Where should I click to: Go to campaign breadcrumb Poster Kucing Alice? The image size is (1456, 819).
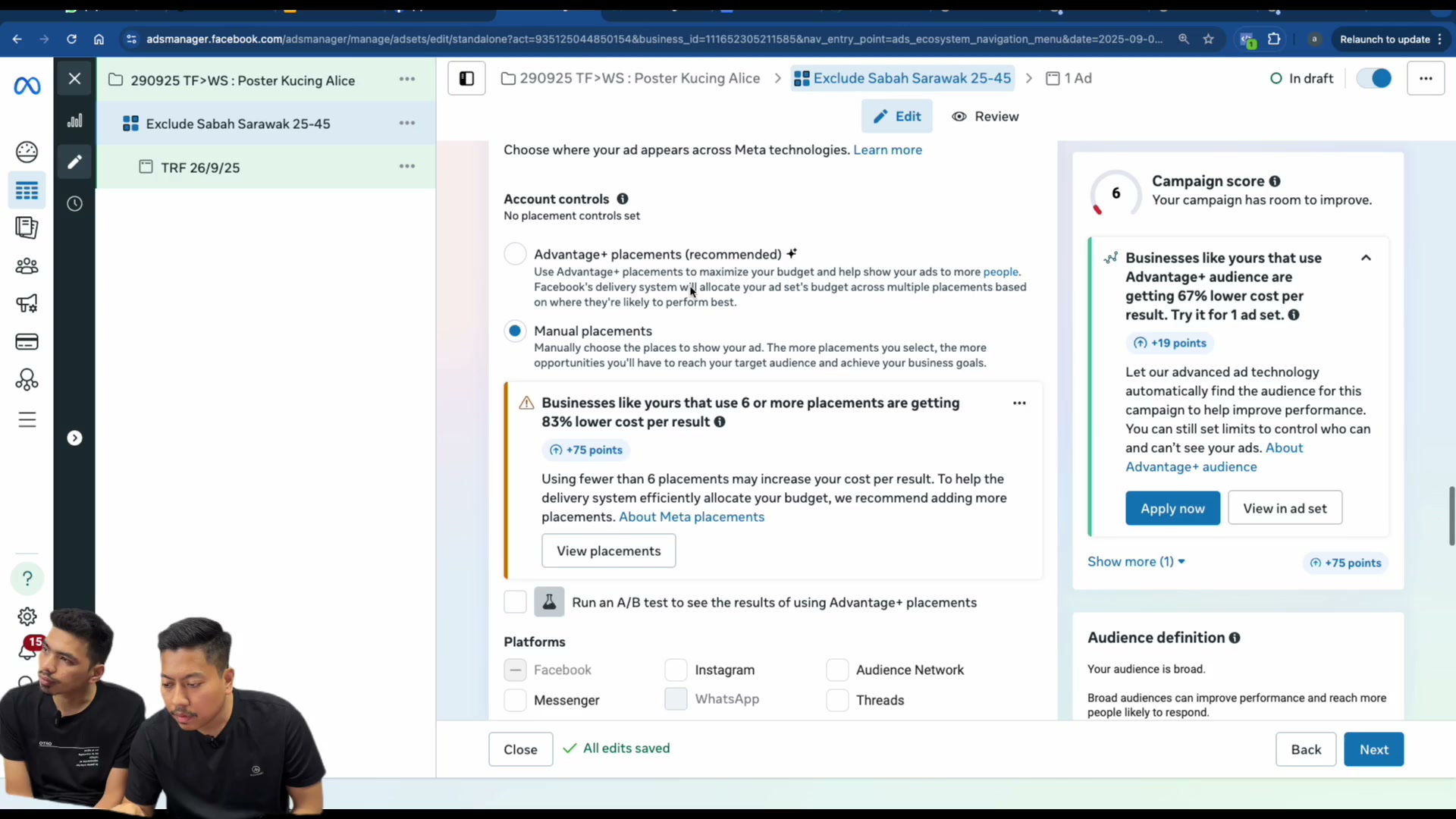(x=630, y=79)
